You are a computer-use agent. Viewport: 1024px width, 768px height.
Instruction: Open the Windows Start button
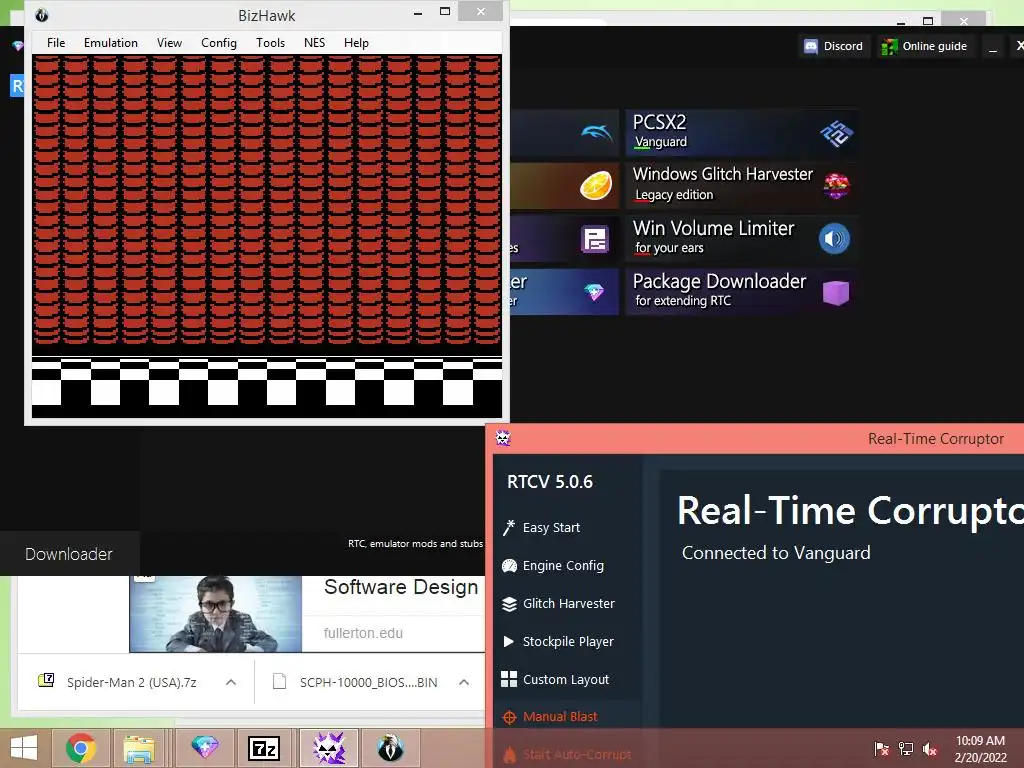click(24, 748)
